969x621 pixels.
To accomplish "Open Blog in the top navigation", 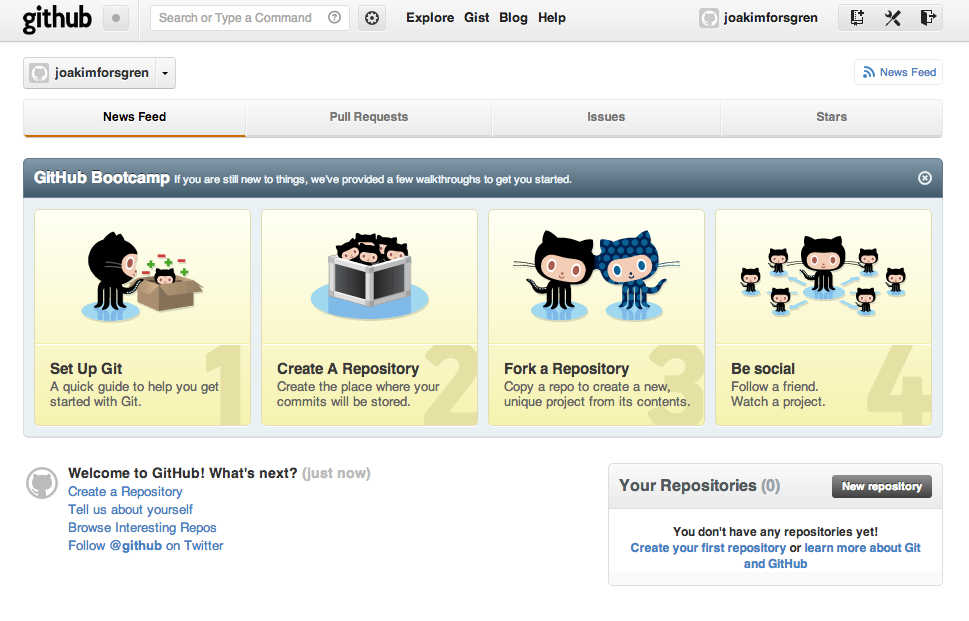I will [x=514, y=18].
